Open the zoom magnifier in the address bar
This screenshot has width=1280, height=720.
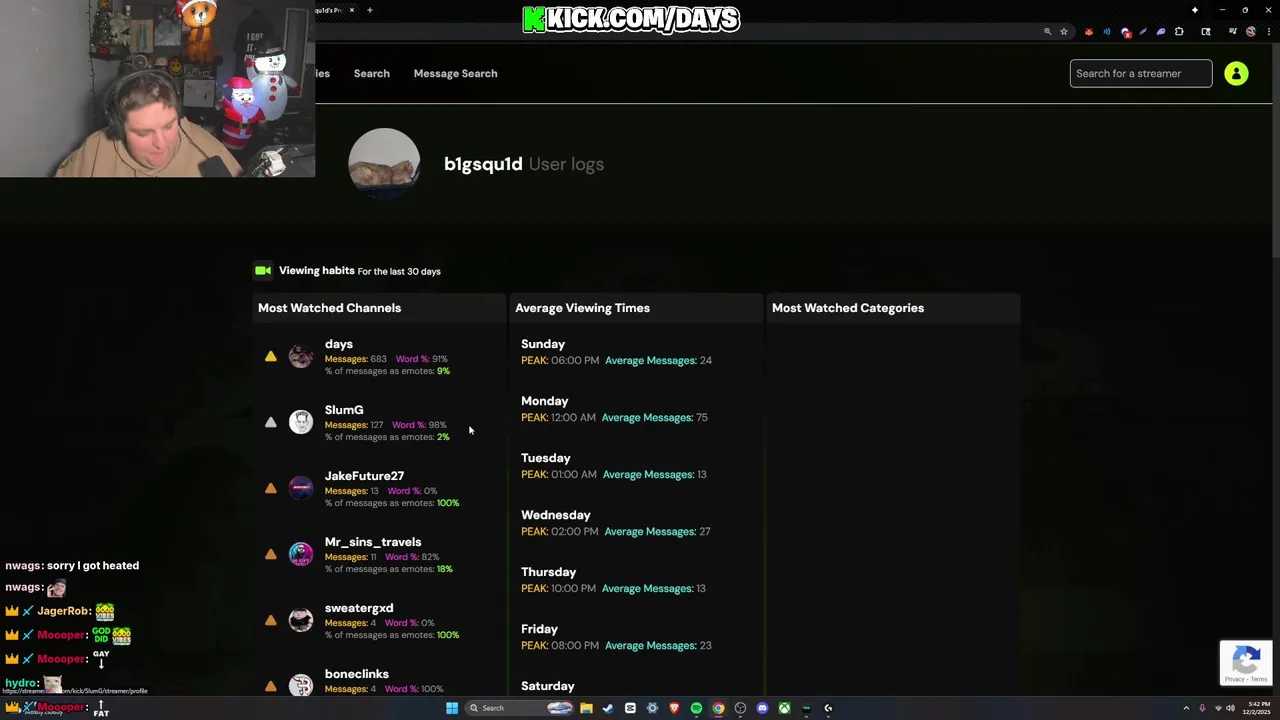1048,31
